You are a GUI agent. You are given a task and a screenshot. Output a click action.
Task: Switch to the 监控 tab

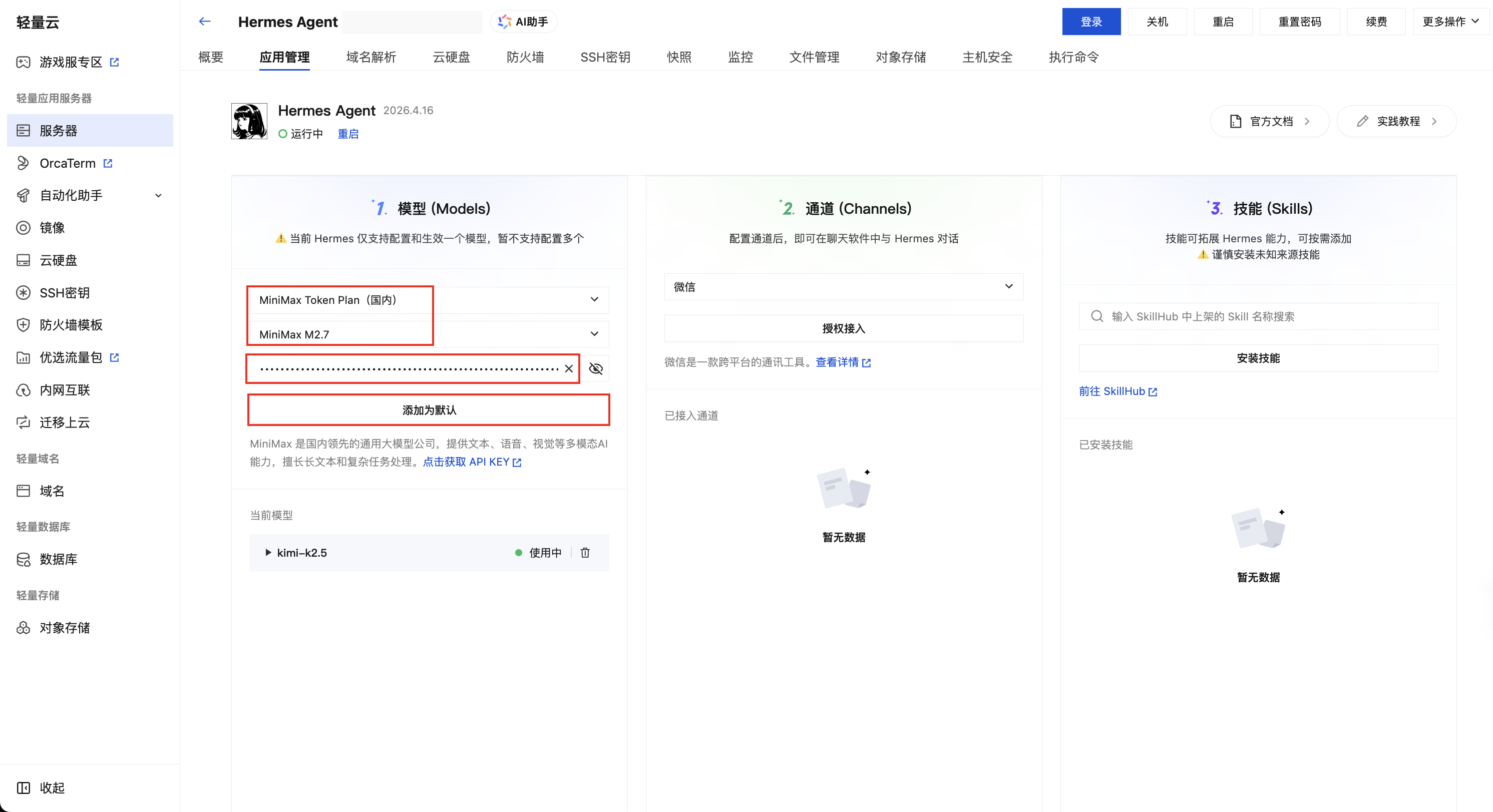click(x=740, y=57)
